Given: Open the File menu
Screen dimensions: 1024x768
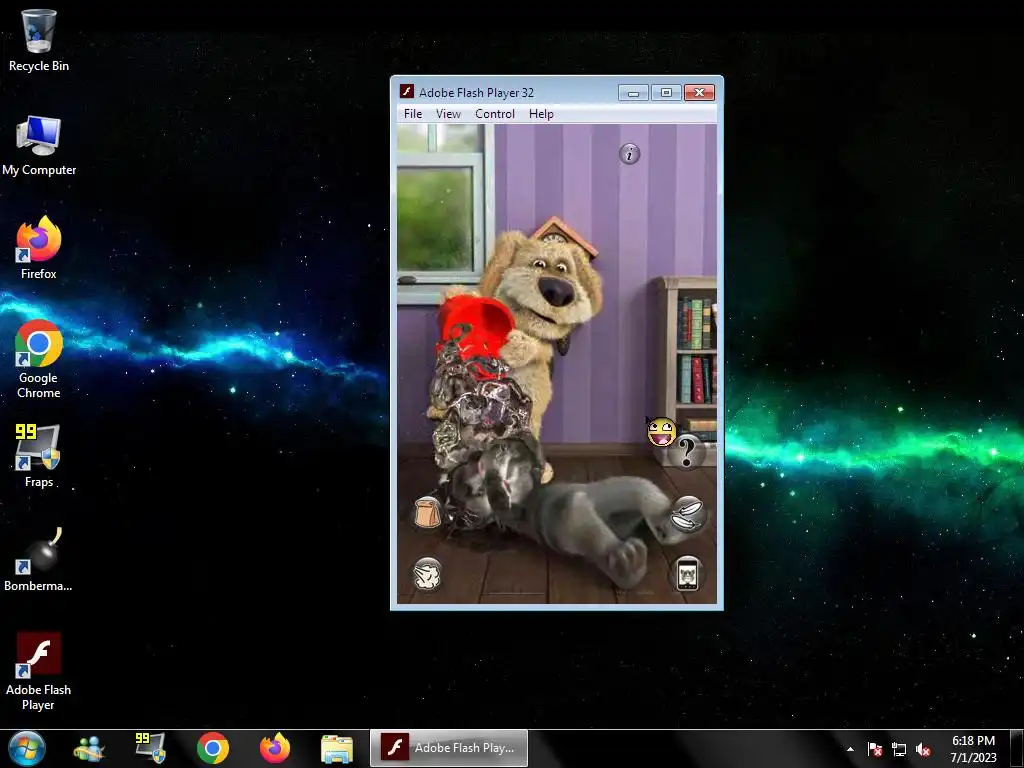Looking at the screenshot, I should tap(413, 114).
